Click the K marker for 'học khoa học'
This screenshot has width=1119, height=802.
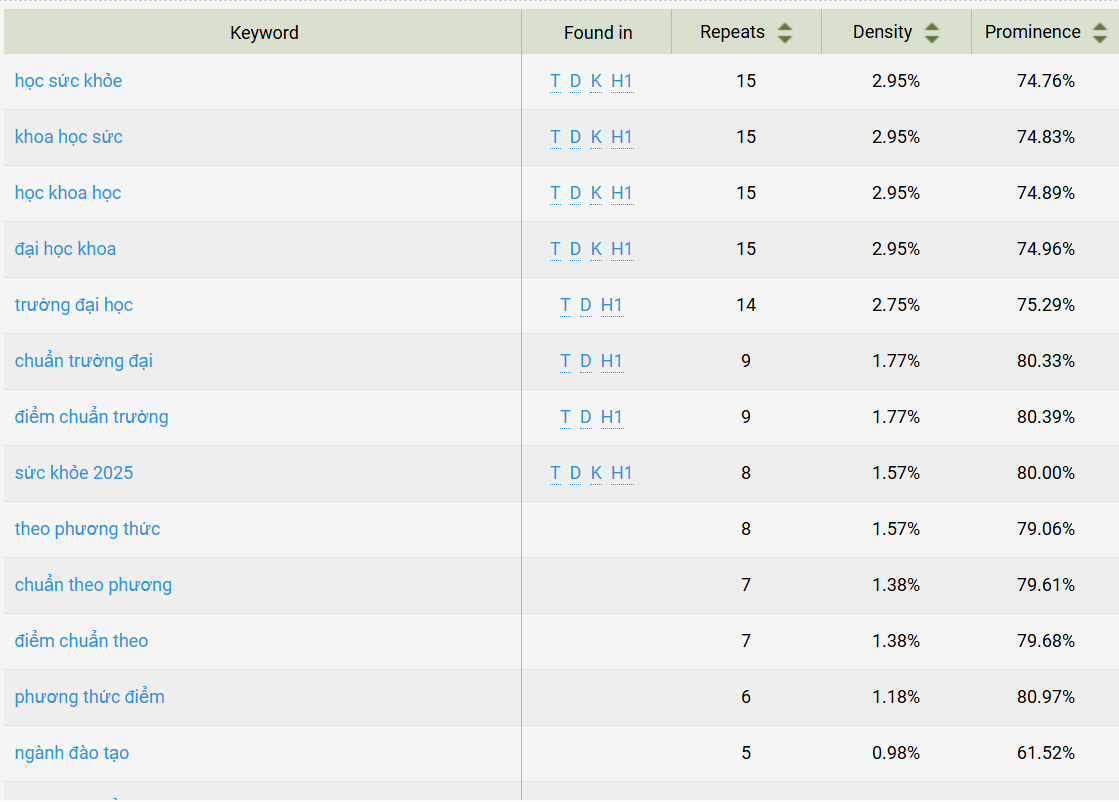click(x=596, y=193)
